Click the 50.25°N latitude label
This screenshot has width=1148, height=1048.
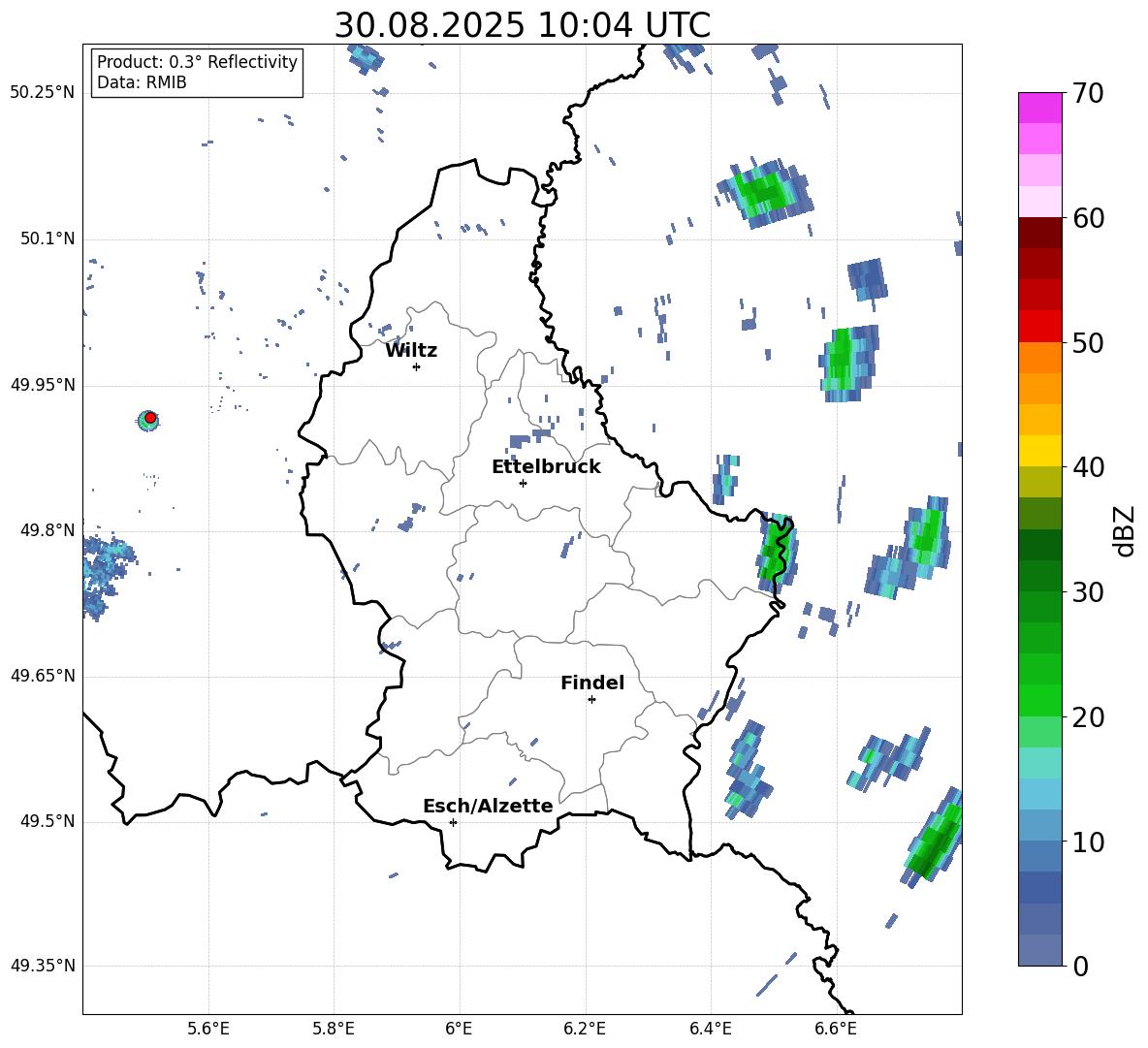coord(43,93)
